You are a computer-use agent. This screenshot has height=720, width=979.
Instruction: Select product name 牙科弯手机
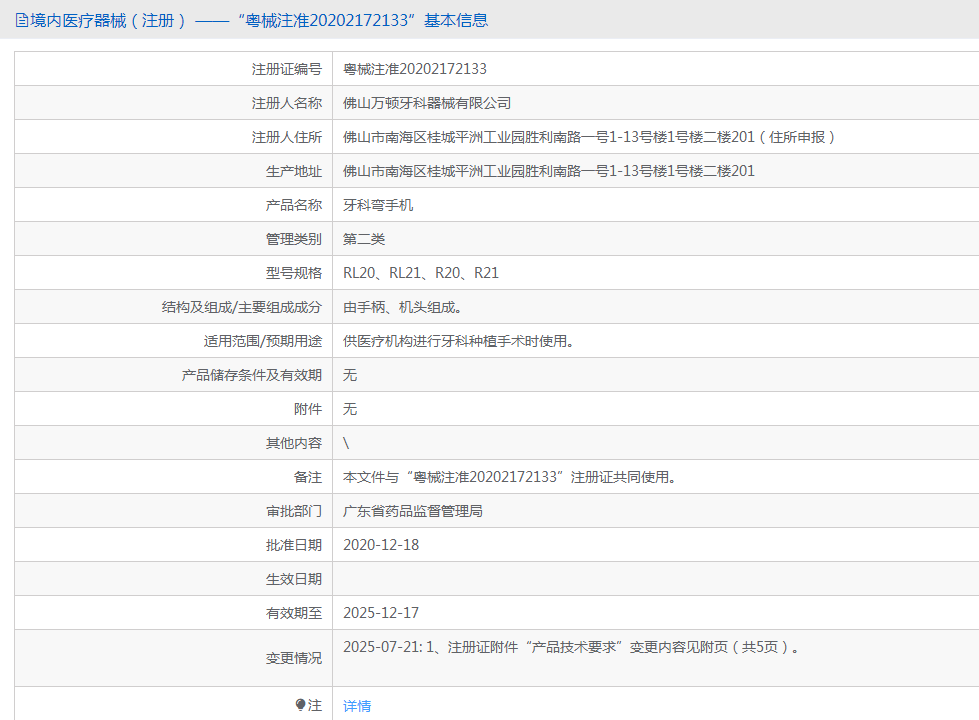coord(378,205)
